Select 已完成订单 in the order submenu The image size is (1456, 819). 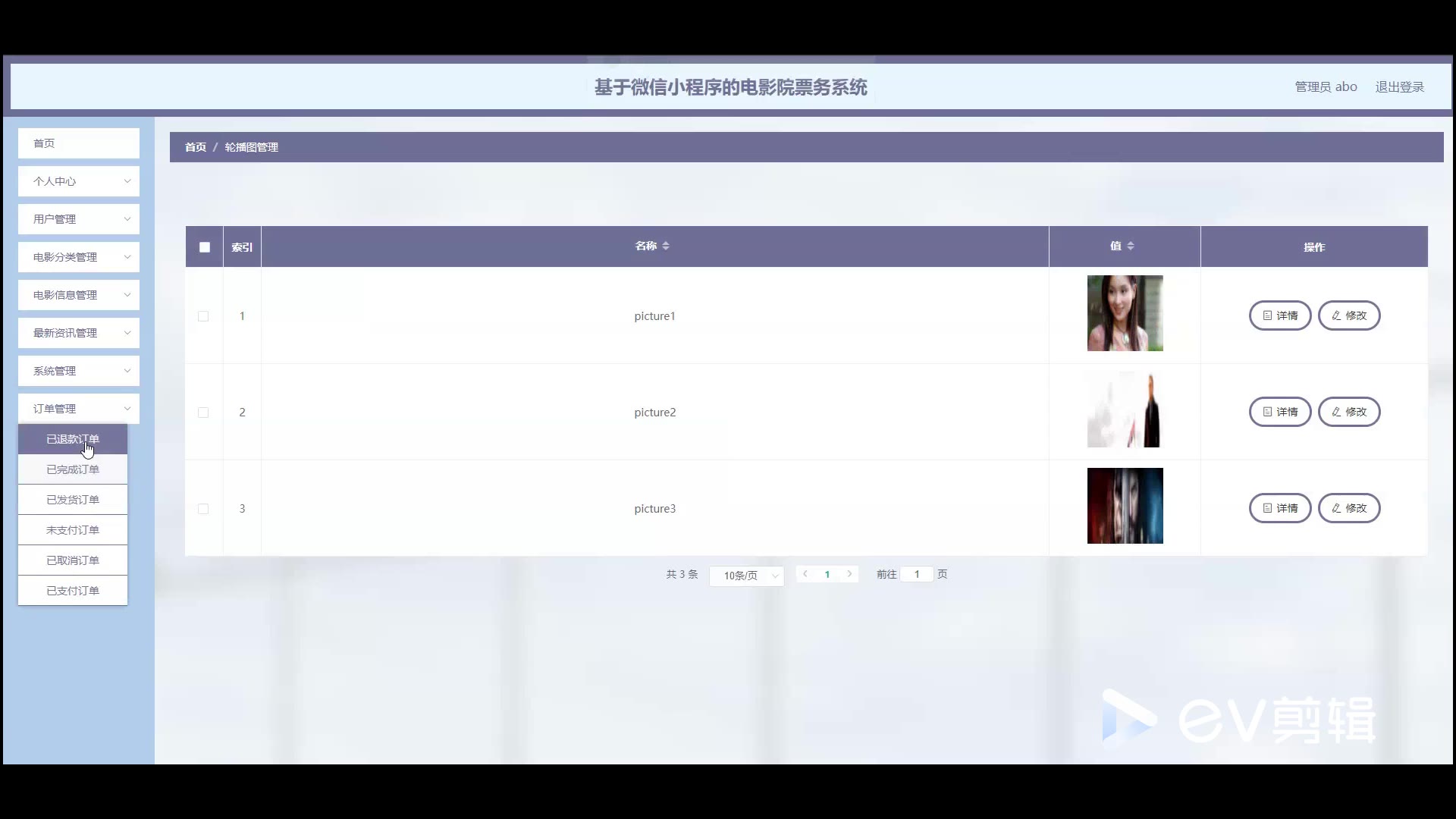point(73,469)
